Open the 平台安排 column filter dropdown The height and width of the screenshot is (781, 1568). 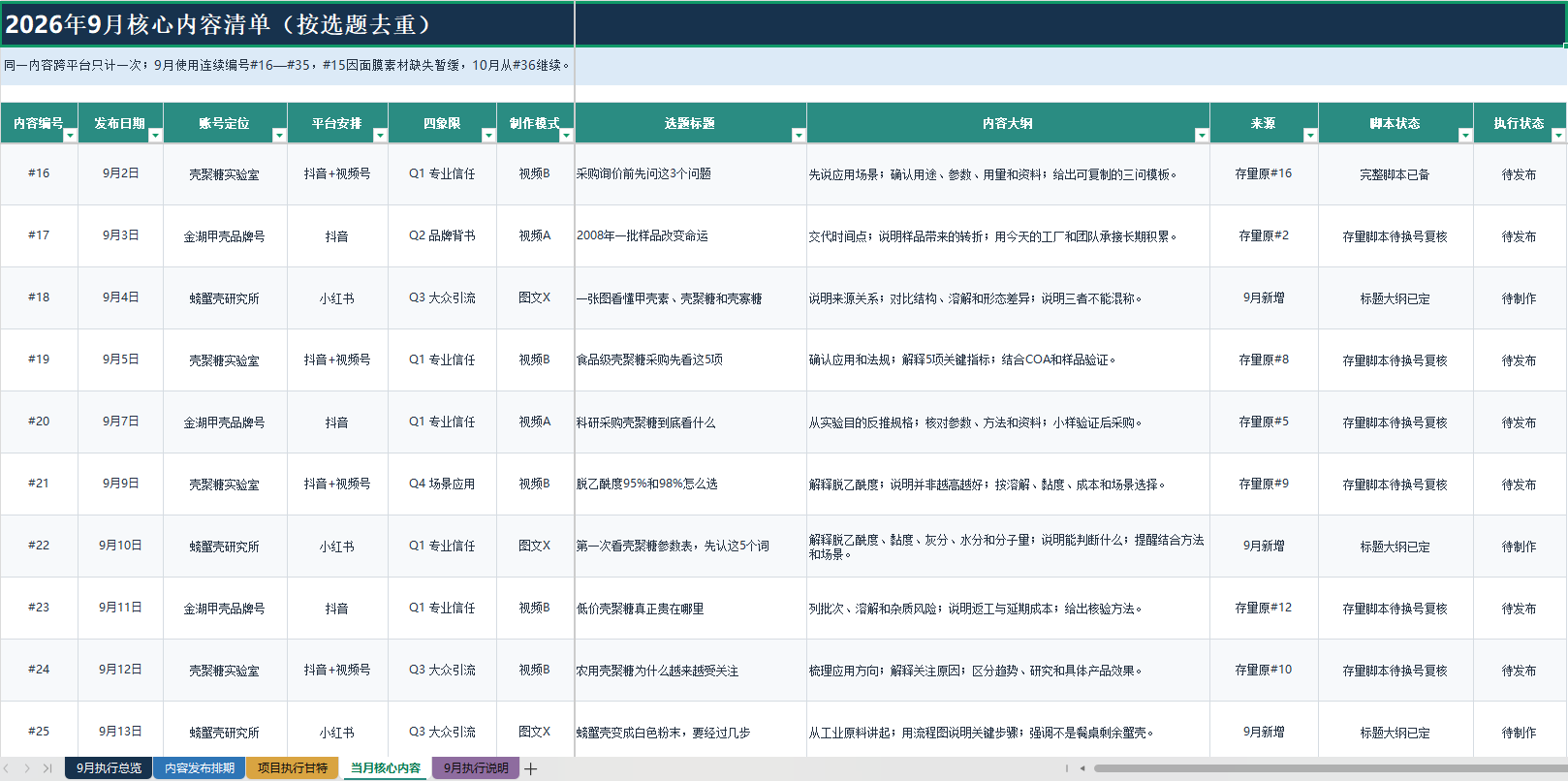point(380,136)
